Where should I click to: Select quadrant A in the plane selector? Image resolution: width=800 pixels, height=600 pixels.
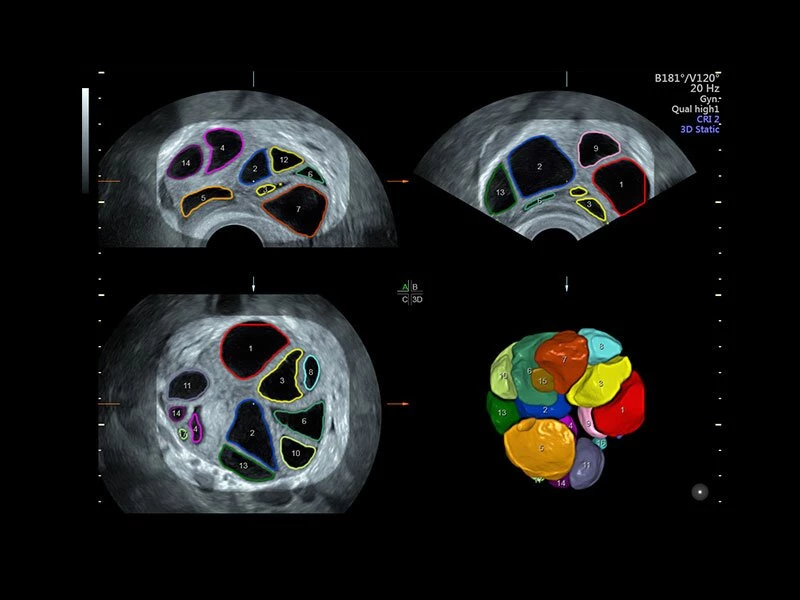coord(404,286)
